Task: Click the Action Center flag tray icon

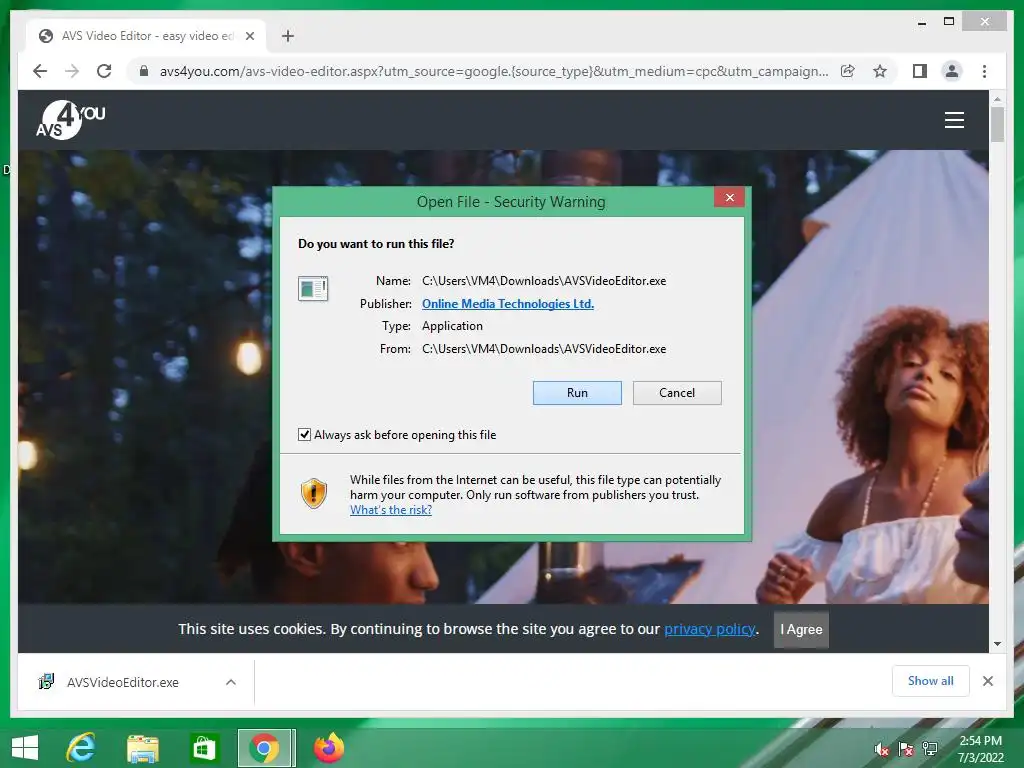Action: coord(906,749)
